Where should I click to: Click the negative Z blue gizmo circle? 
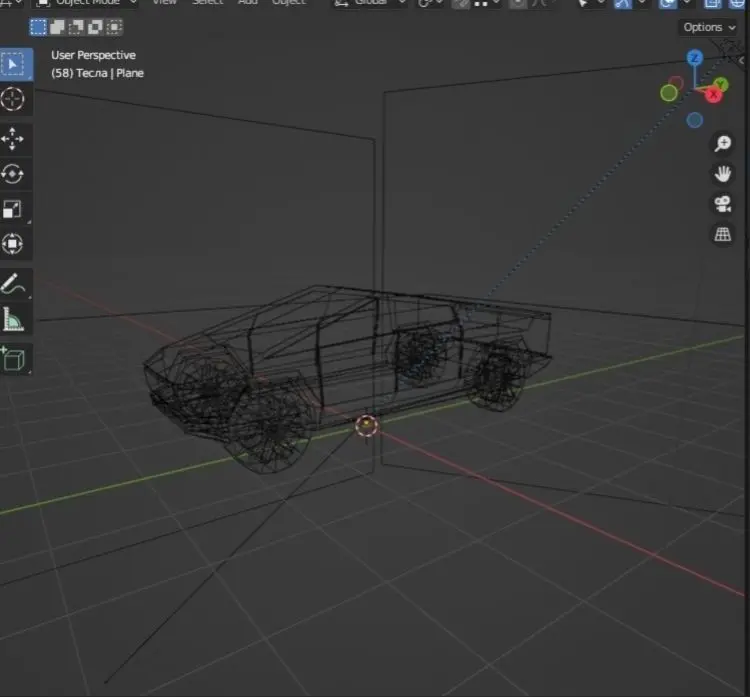(695, 120)
